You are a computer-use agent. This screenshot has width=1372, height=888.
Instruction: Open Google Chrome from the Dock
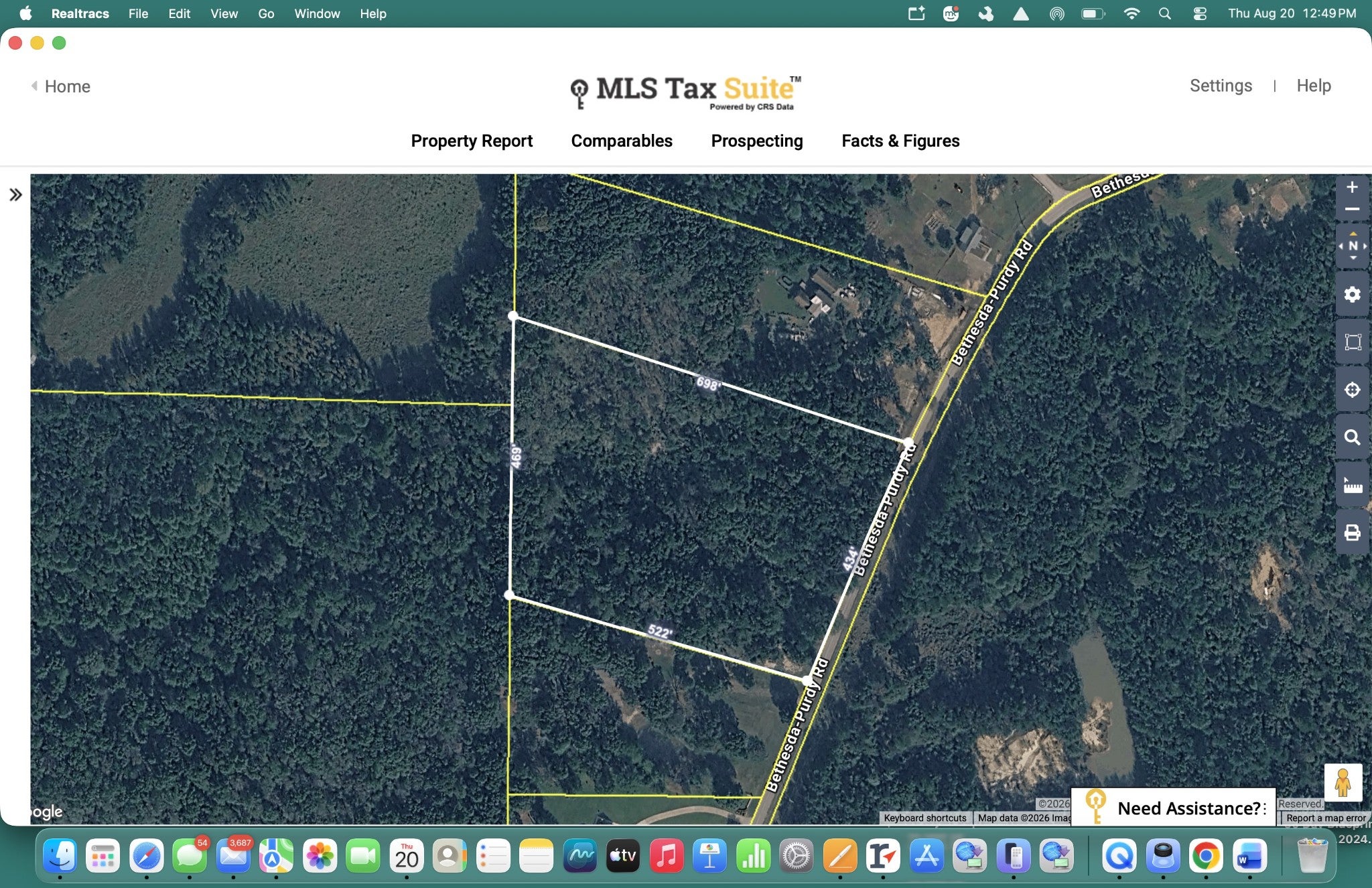click(1206, 856)
